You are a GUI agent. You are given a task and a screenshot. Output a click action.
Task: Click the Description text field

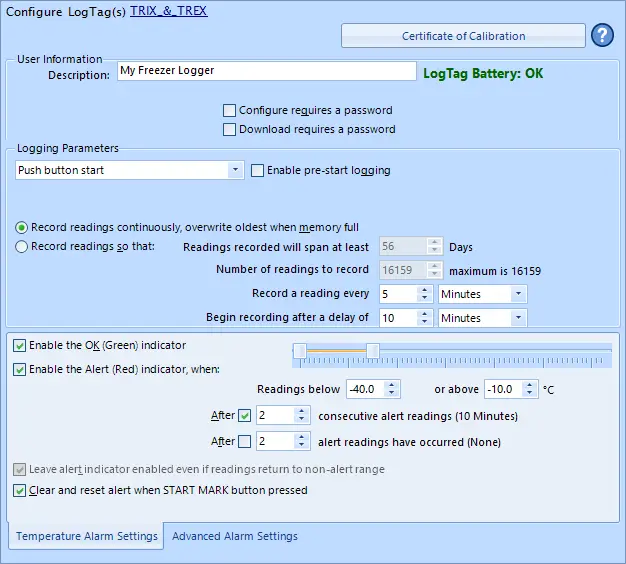[266, 71]
